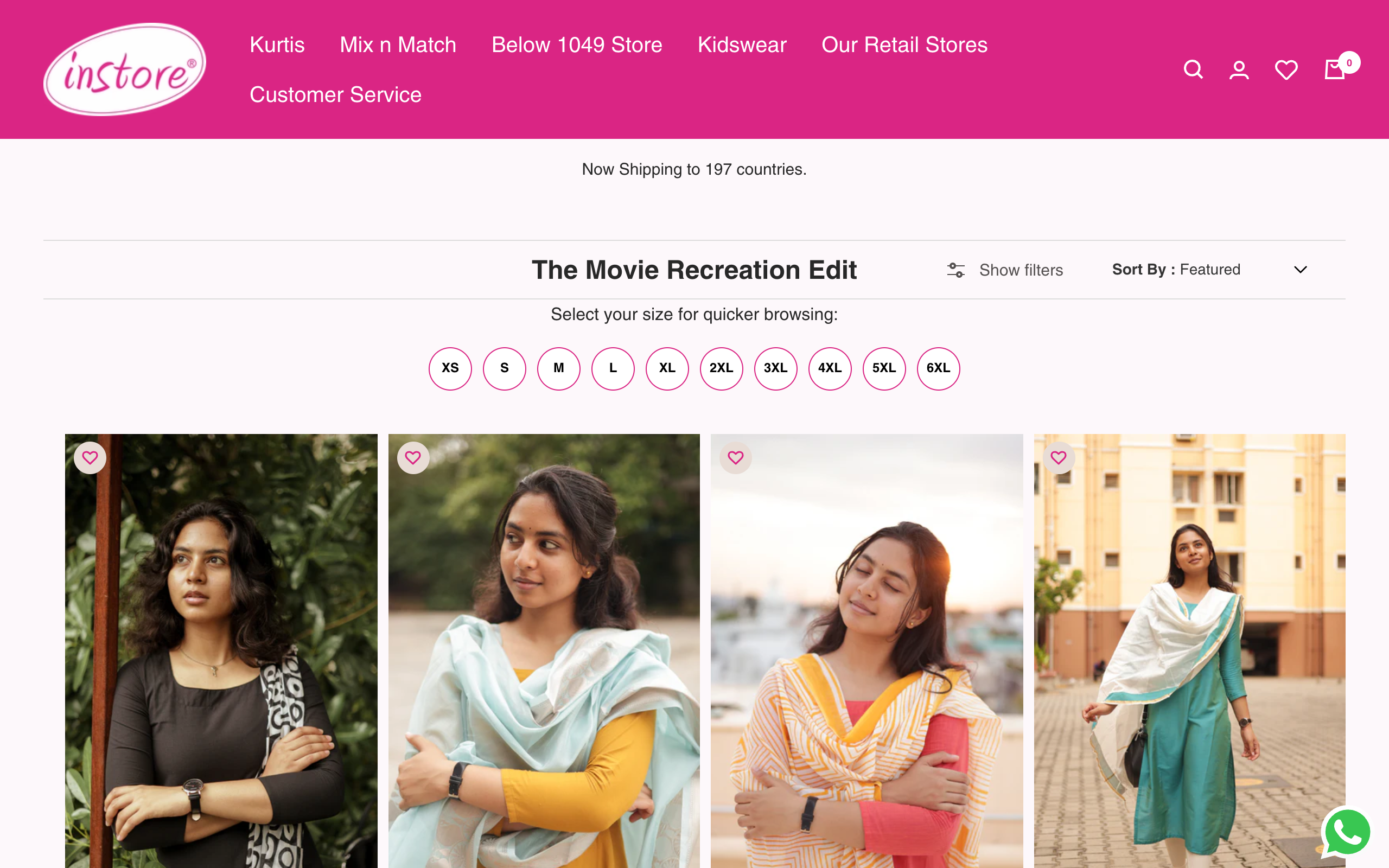Open the yellow kurti product image
The image size is (1389, 868).
tap(544, 660)
